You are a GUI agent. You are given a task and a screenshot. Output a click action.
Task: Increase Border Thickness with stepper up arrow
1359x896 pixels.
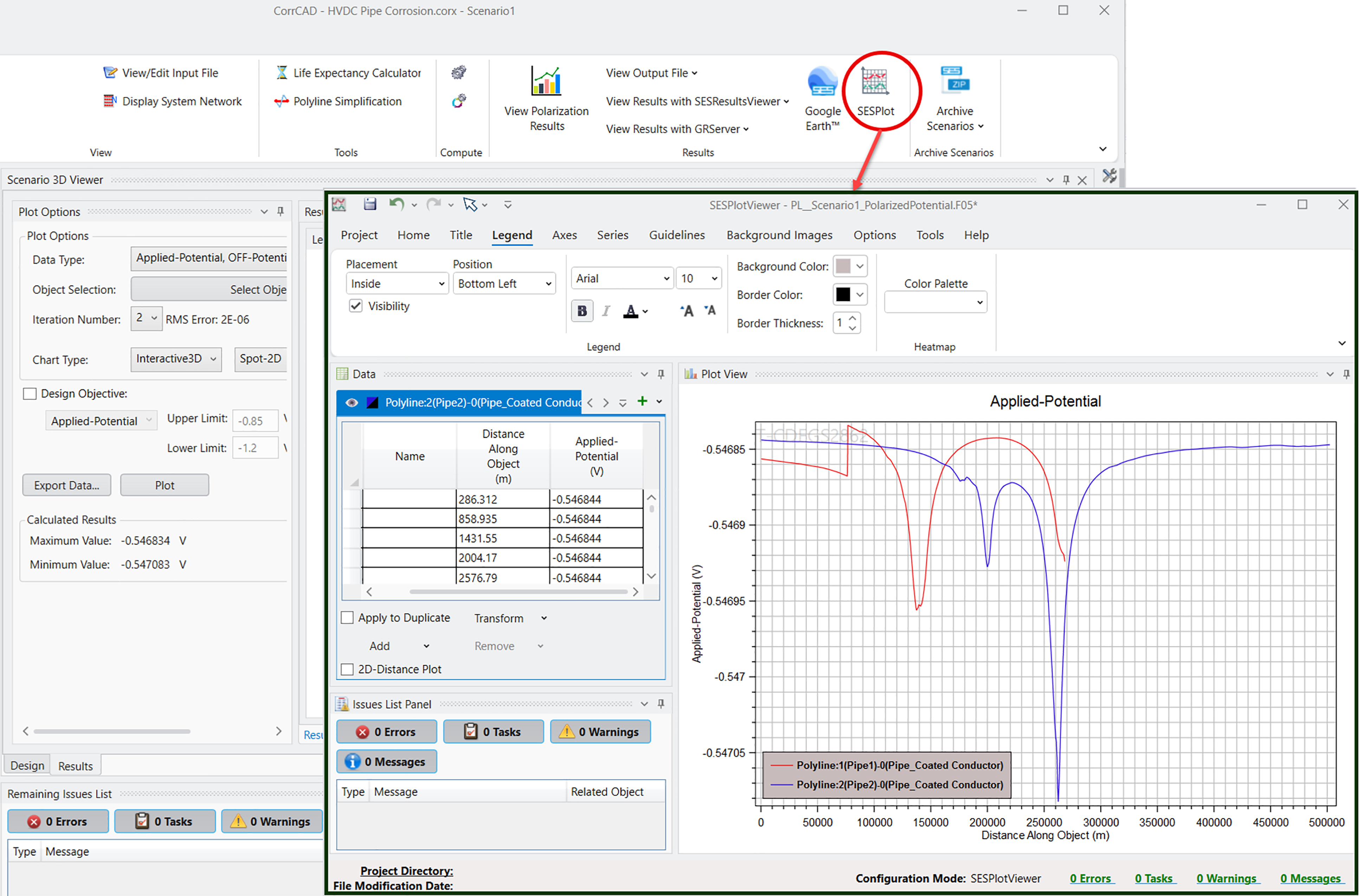pos(852,318)
